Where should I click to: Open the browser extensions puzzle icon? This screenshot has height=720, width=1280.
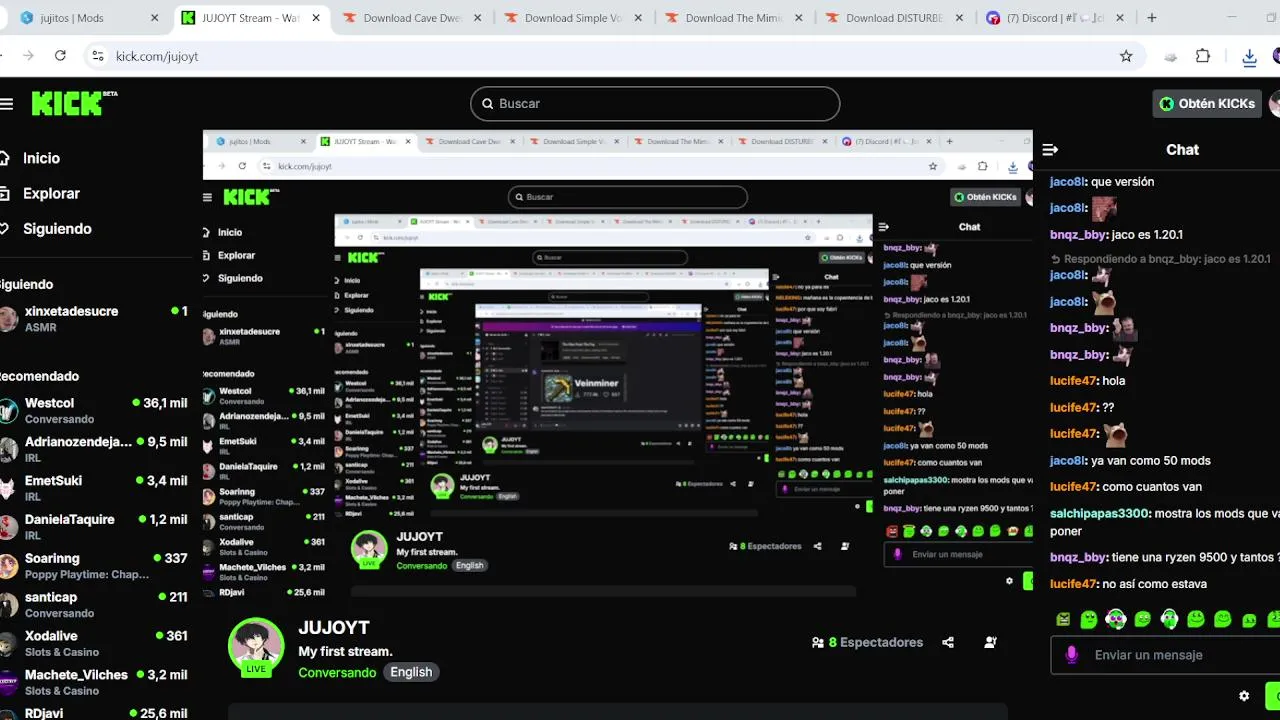point(1203,56)
